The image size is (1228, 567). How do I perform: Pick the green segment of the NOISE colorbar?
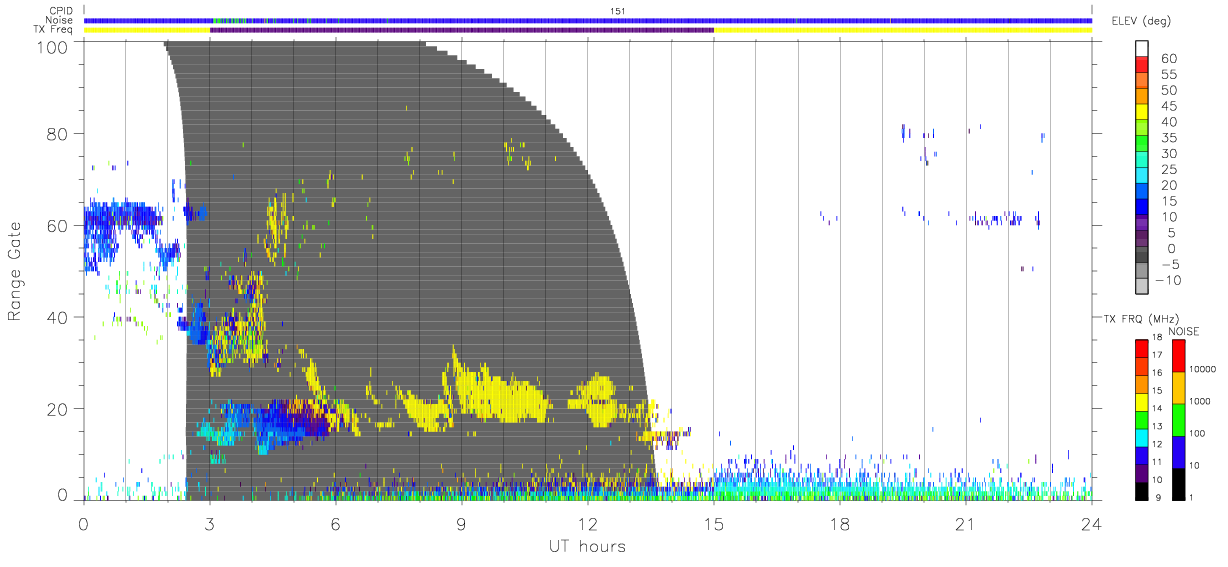pos(1177,419)
